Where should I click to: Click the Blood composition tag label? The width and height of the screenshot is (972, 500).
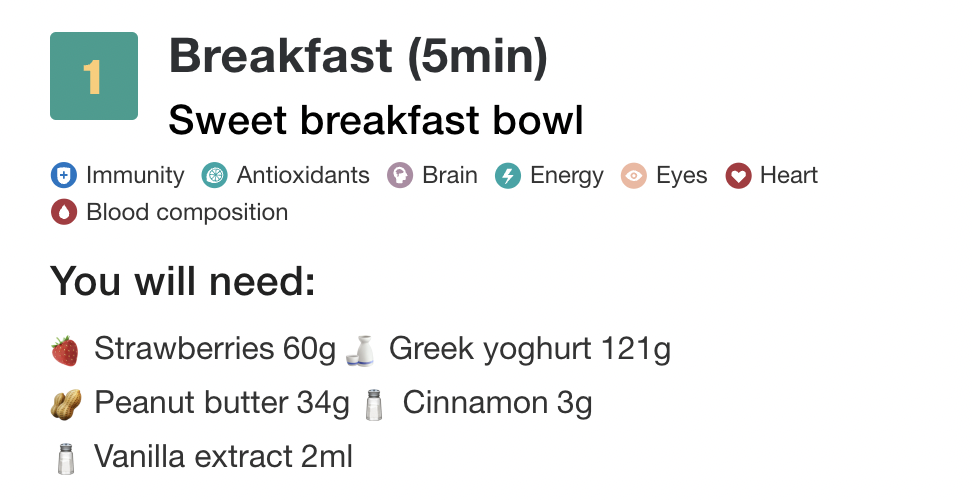(x=187, y=212)
